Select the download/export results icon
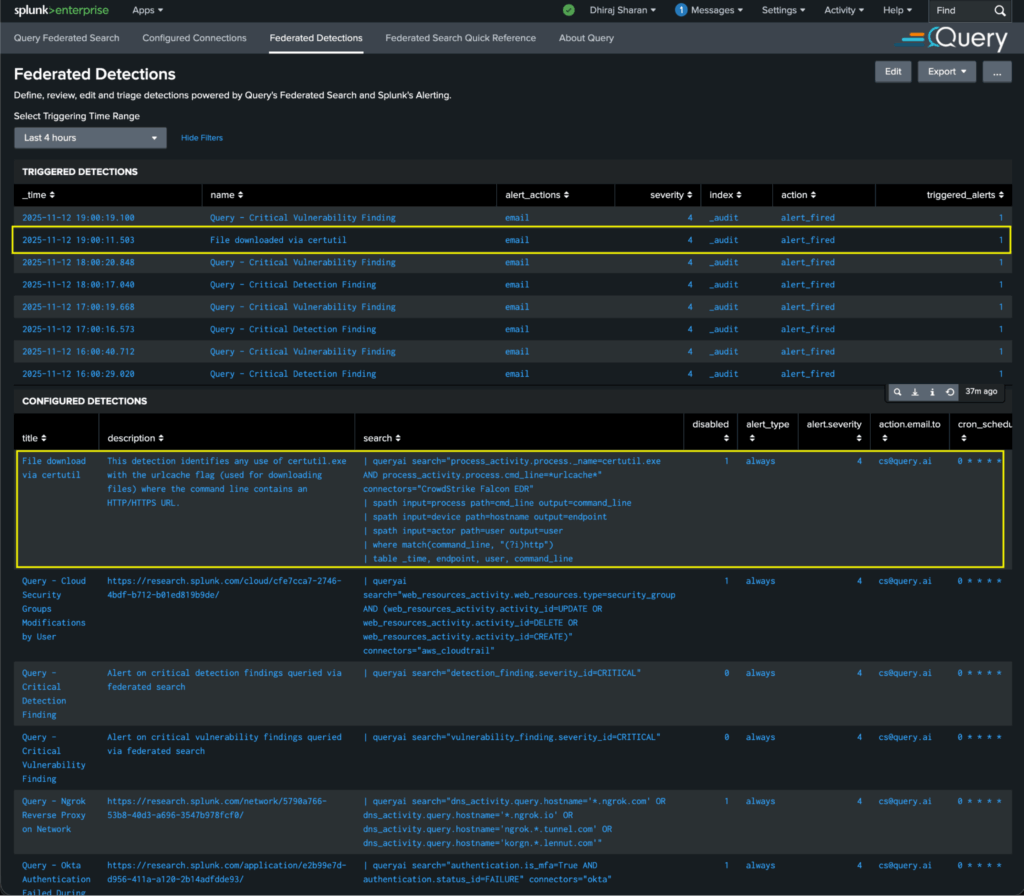 915,392
